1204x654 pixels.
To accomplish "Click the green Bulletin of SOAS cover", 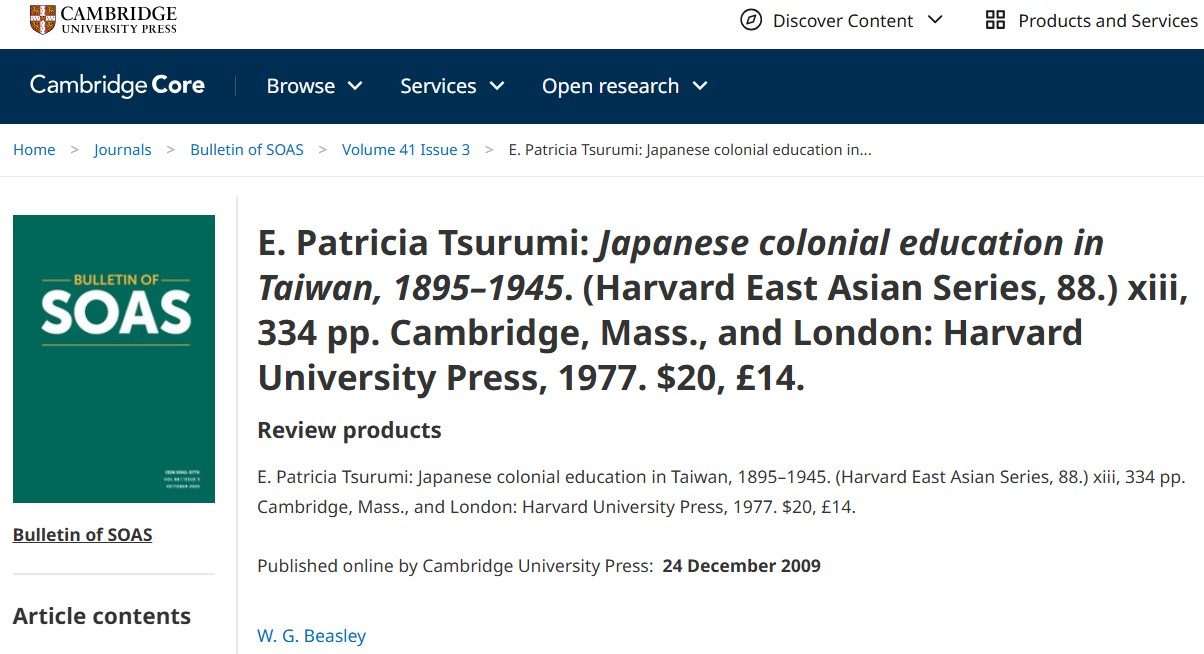I will coord(114,358).
